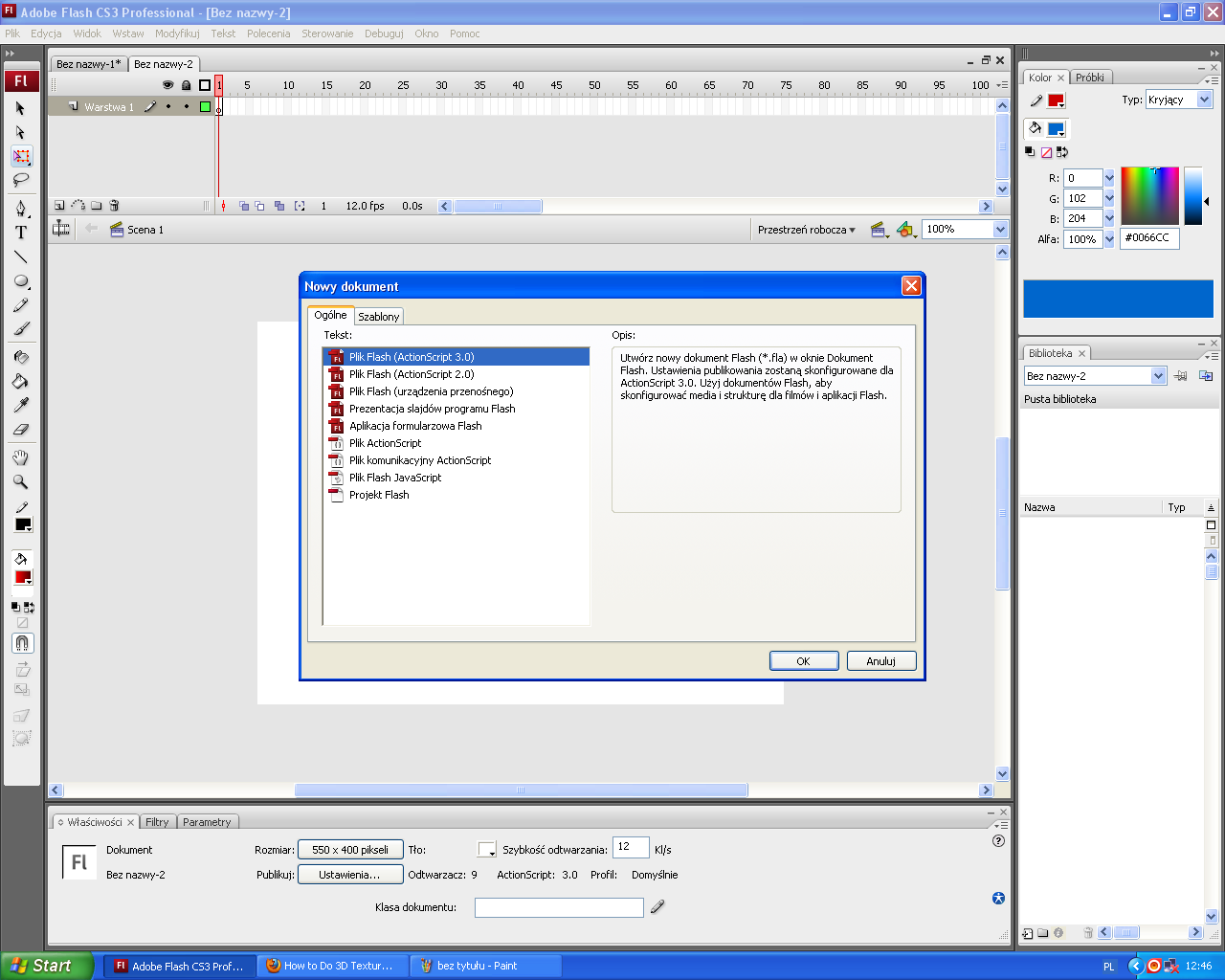Screen dimensions: 1225x980
Task: Click OK in Nowy dokument dialog
Action: tap(804, 661)
